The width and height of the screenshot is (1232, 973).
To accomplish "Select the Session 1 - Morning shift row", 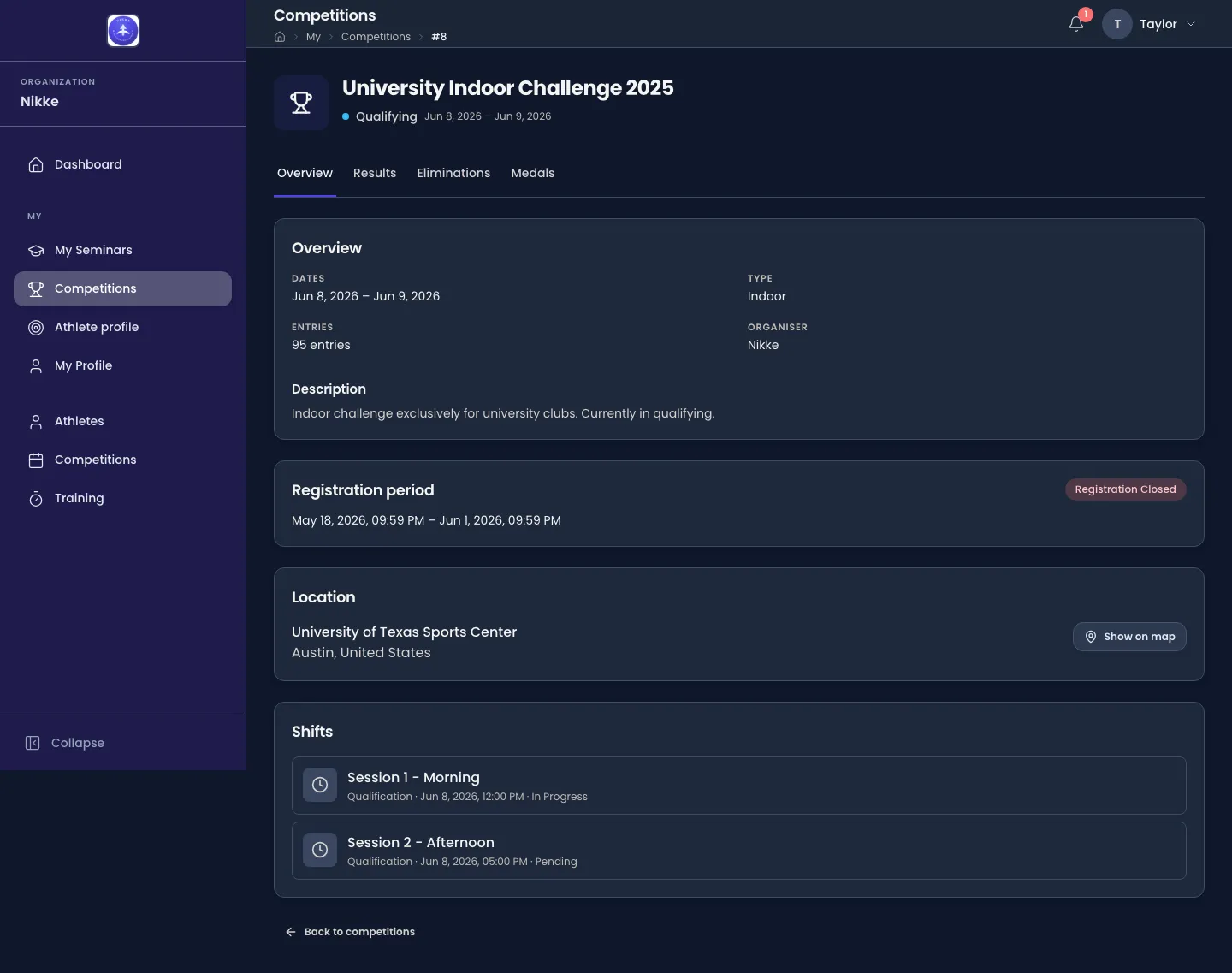I will [739, 786].
